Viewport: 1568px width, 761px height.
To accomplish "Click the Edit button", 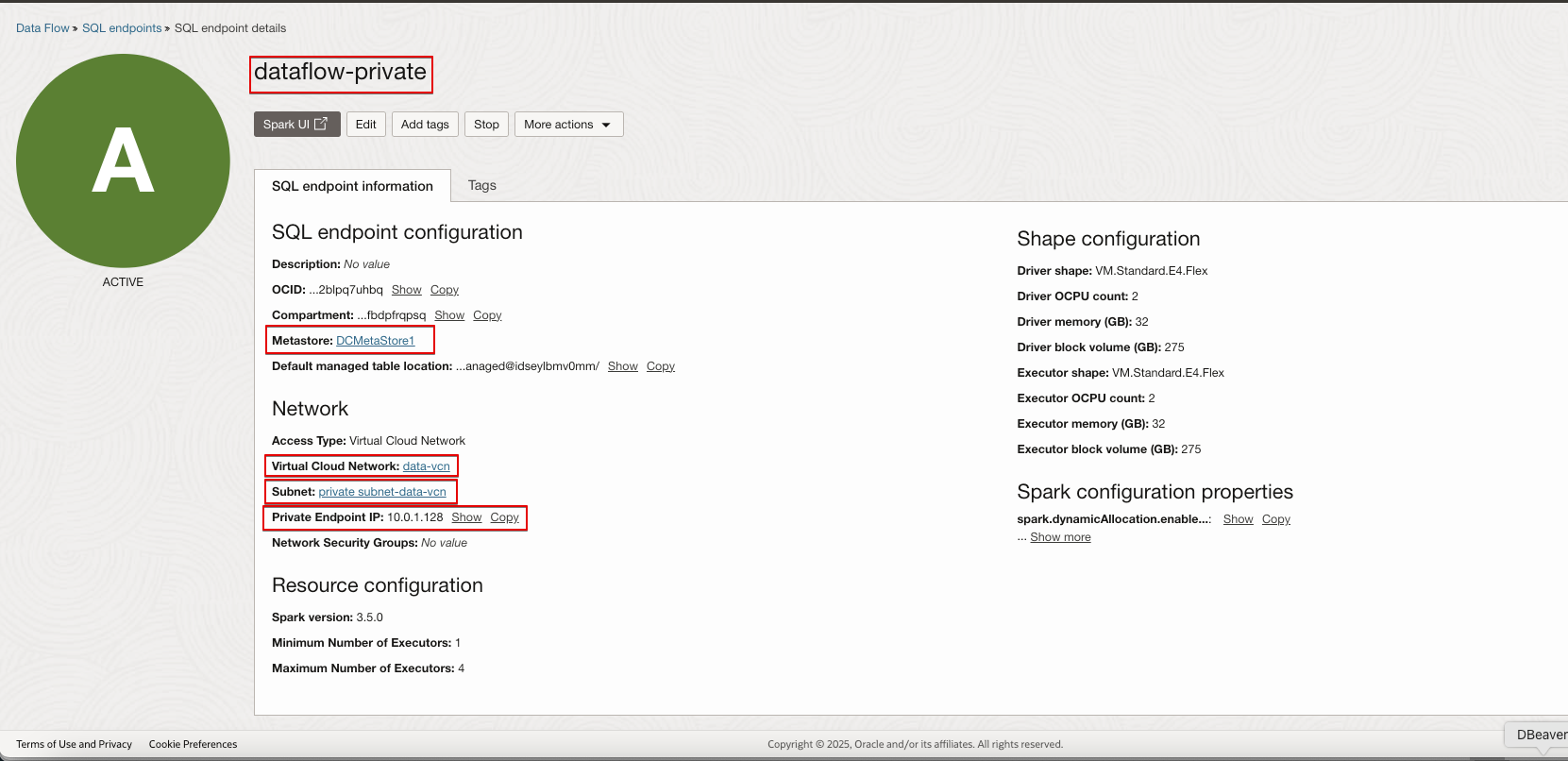I will click(x=365, y=125).
